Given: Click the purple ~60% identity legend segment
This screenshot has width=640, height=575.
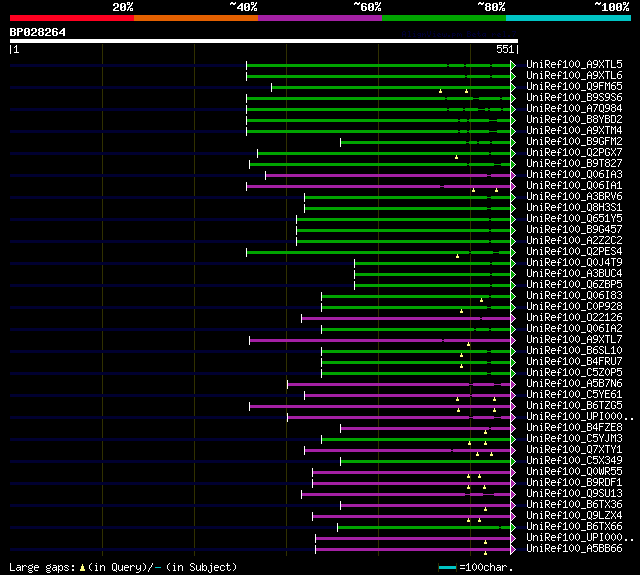Looking at the screenshot, I should click(320, 18).
